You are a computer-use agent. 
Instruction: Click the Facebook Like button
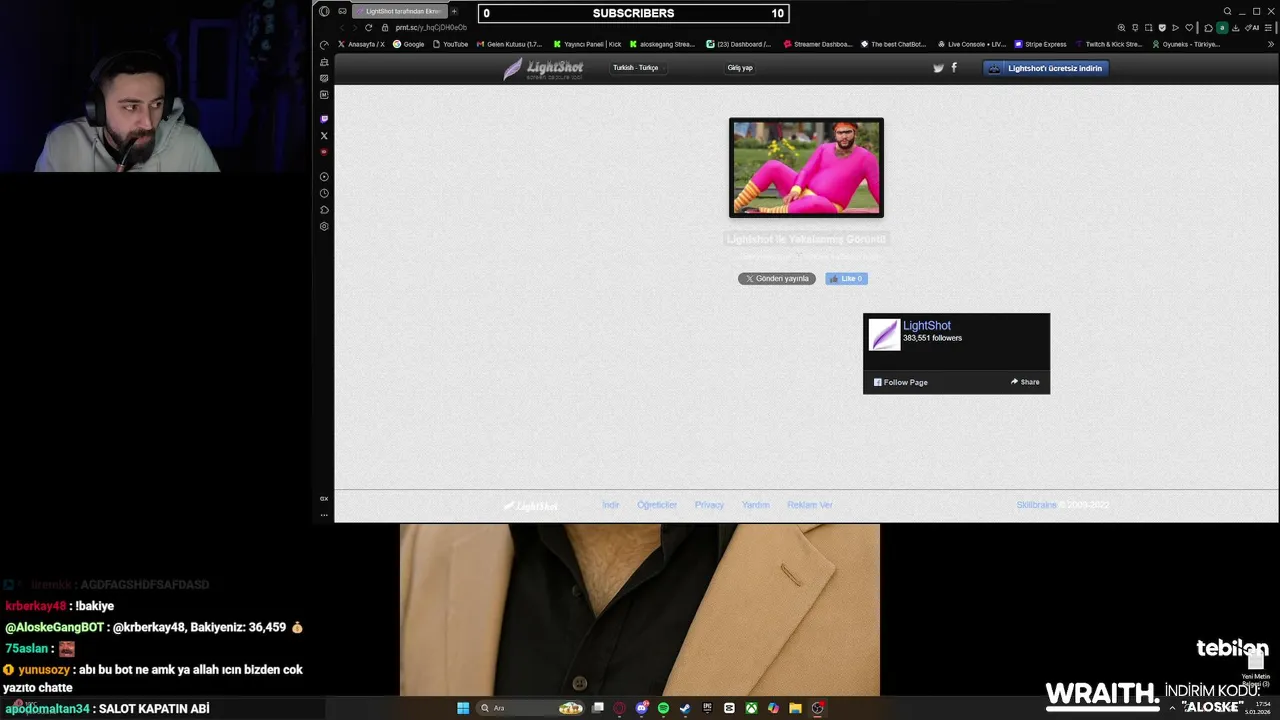pyautogui.click(x=847, y=279)
